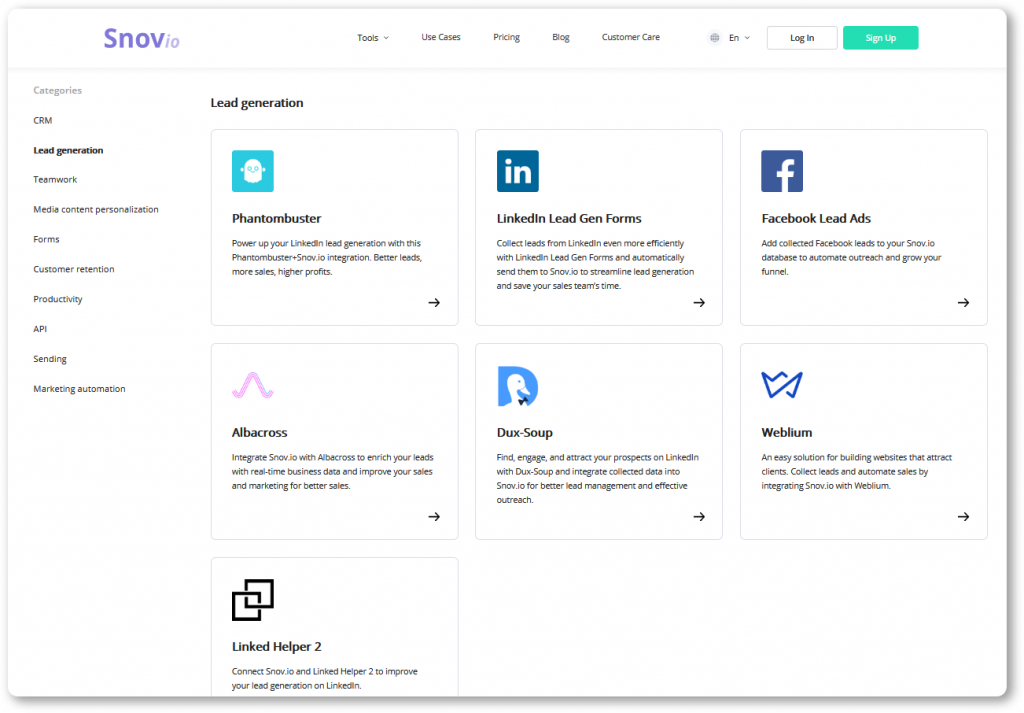Open the Sending category
Viewport: 1024px width, 713px height.
click(50, 359)
